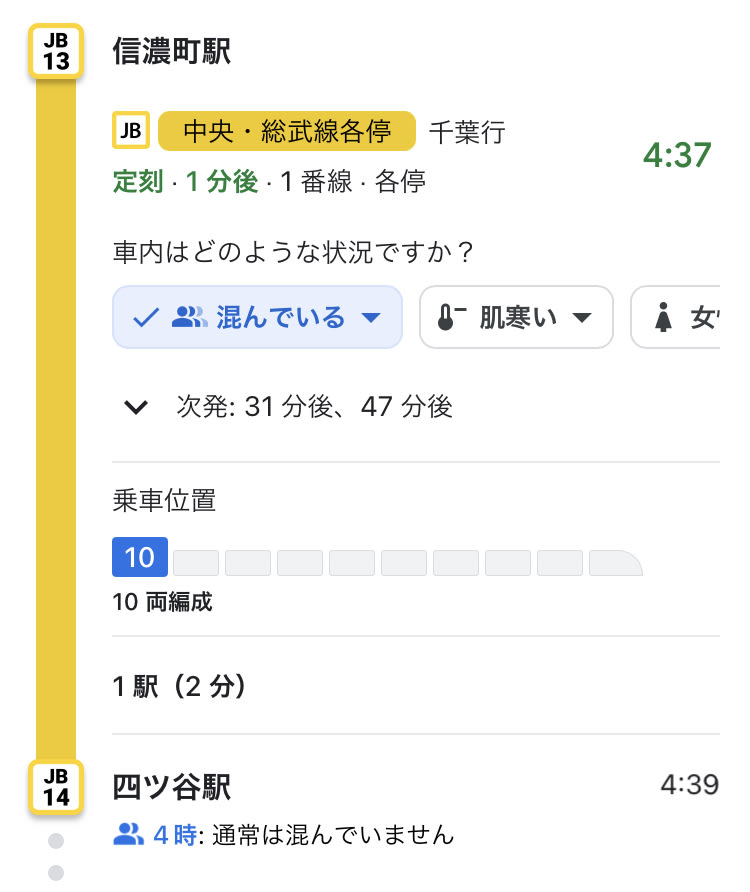Image resolution: width=750 pixels, height=892 pixels.
Task: Click the checkmark on 混んでいる chip
Action: pyautogui.click(x=146, y=317)
